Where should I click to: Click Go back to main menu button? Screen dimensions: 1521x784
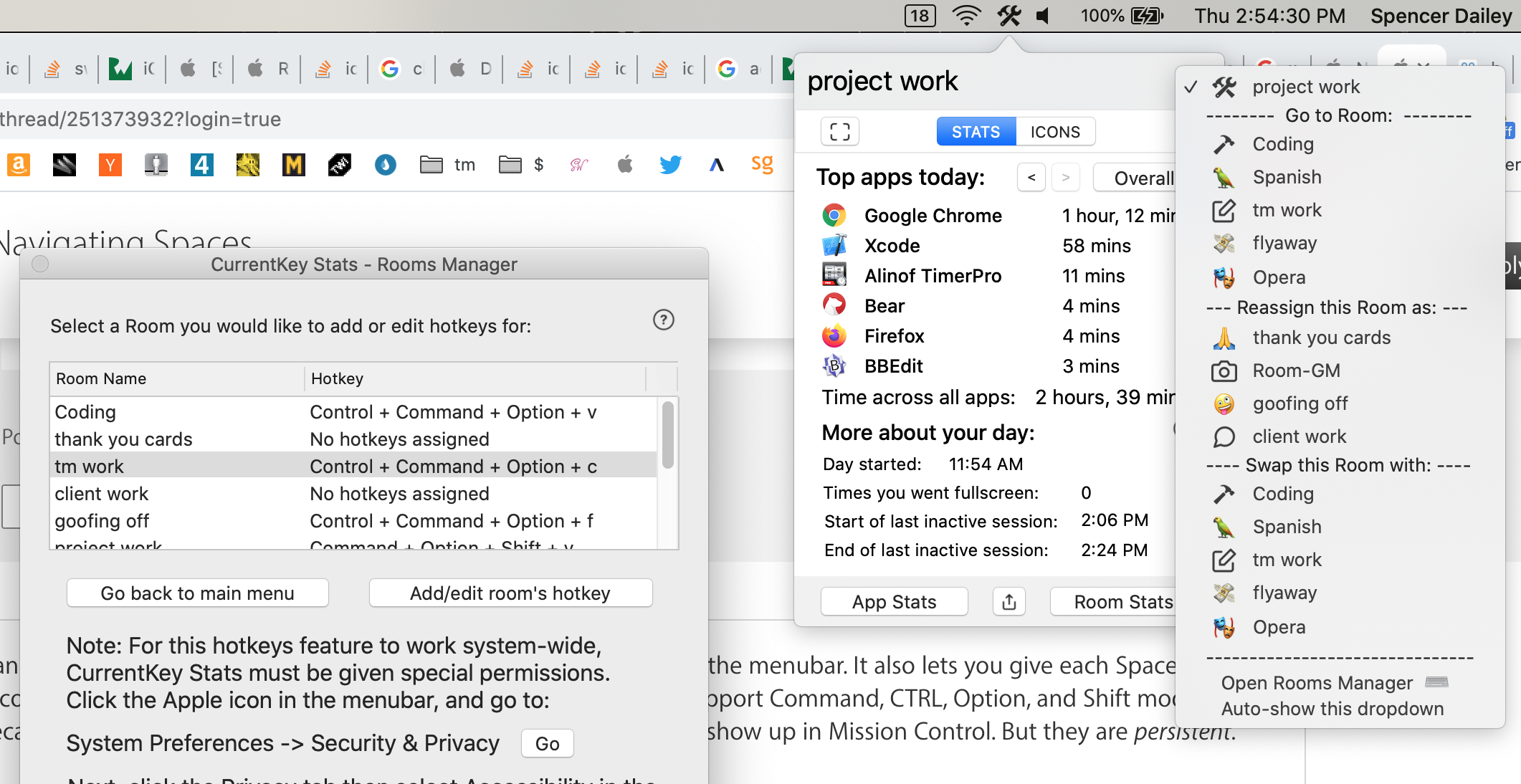(197, 593)
